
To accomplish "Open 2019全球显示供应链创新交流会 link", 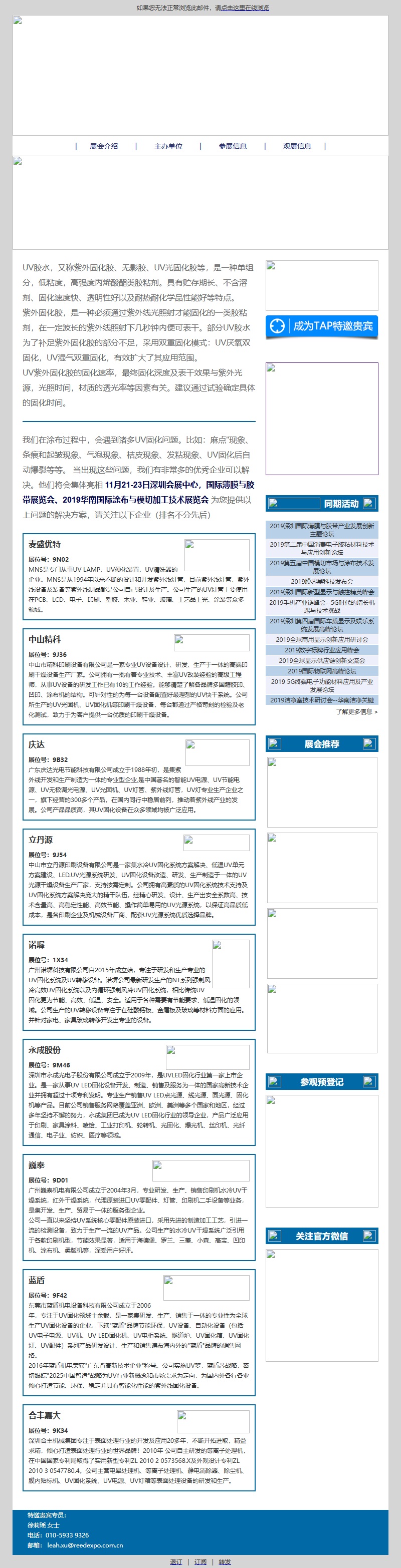I will [x=322, y=660].
